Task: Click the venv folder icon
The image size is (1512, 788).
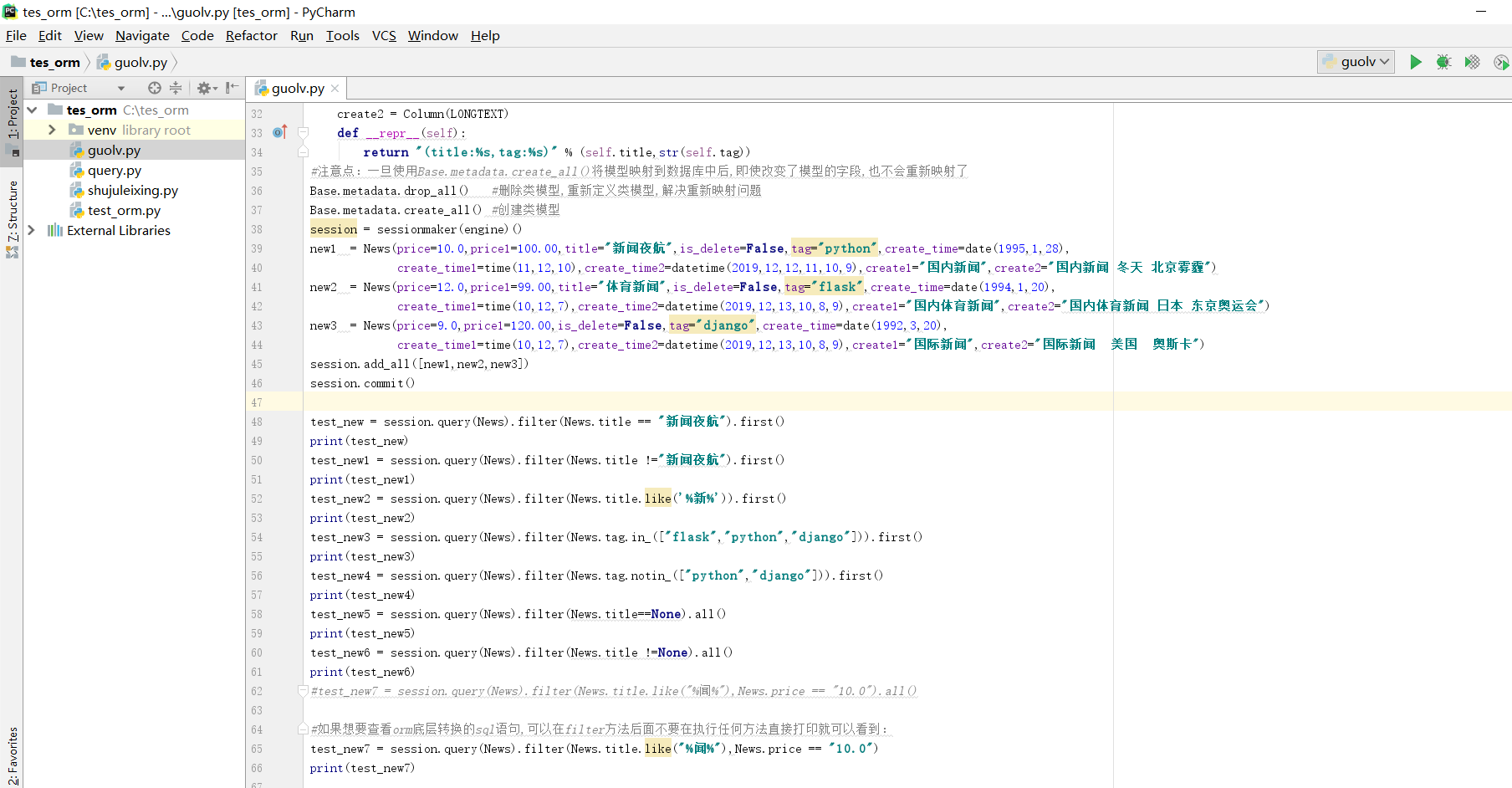Action: (76, 130)
